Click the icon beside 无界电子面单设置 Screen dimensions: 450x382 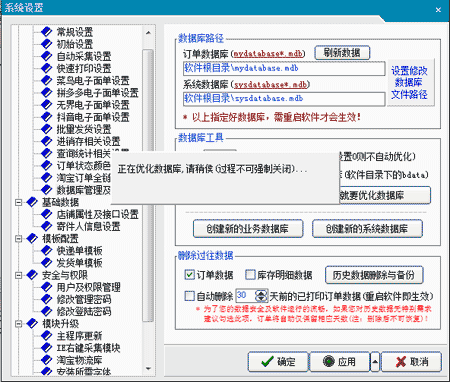(47, 105)
